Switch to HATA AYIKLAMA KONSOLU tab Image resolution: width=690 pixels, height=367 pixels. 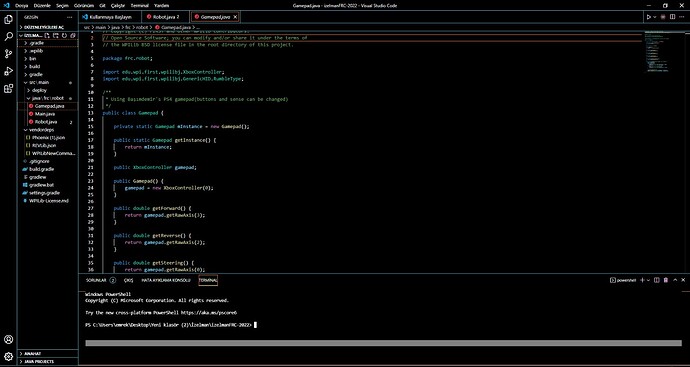165,280
